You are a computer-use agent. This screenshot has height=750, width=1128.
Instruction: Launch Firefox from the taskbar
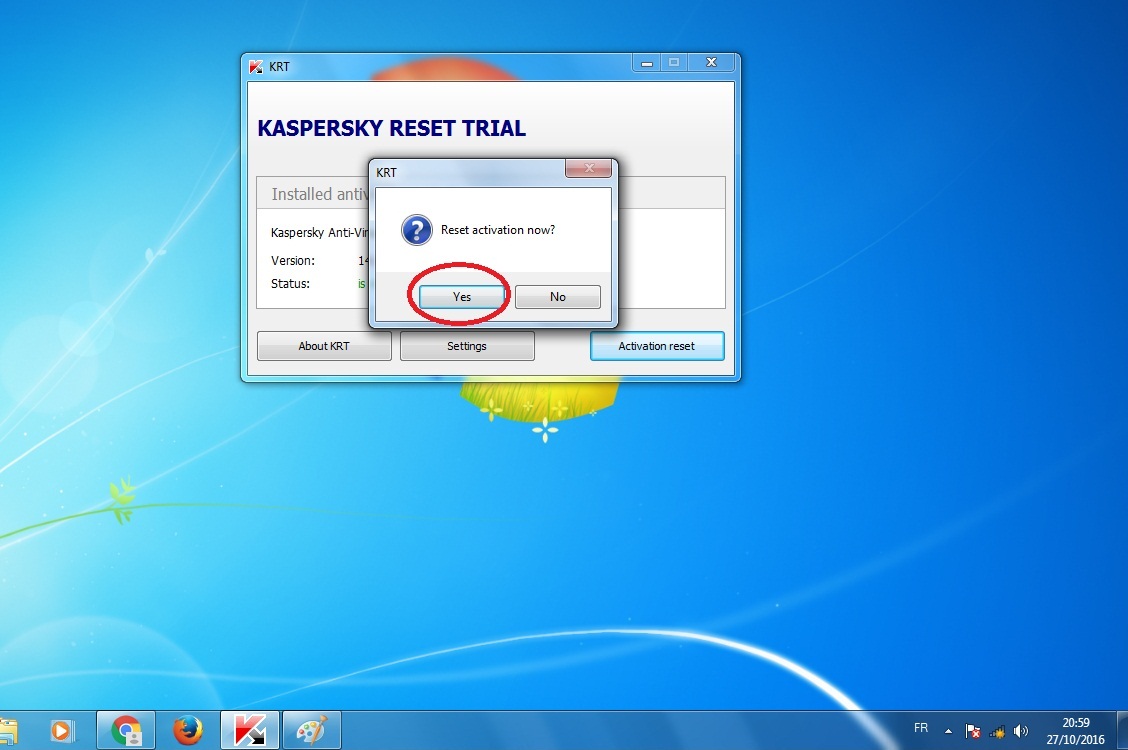(188, 731)
